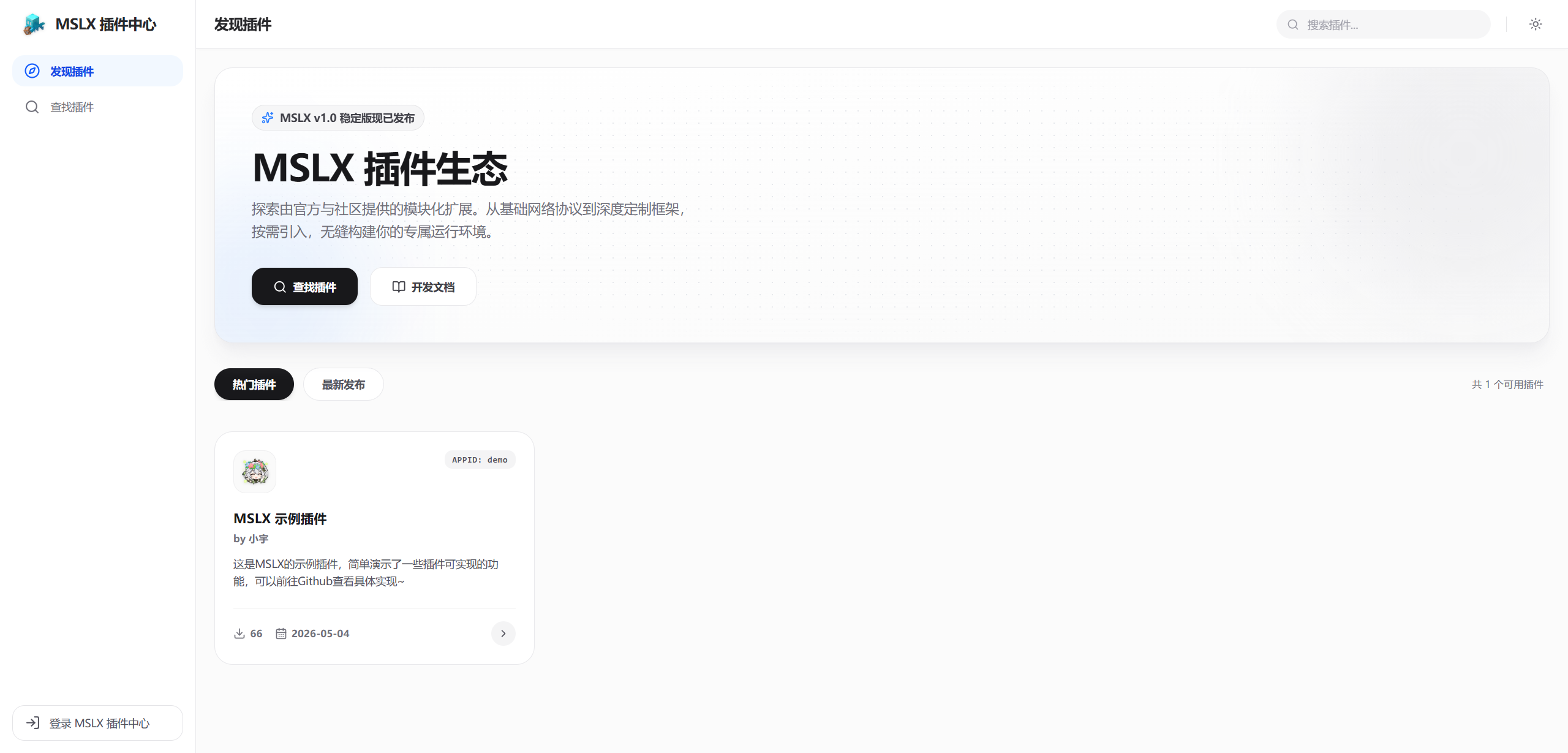Open the 开发文档 button

click(423, 287)
